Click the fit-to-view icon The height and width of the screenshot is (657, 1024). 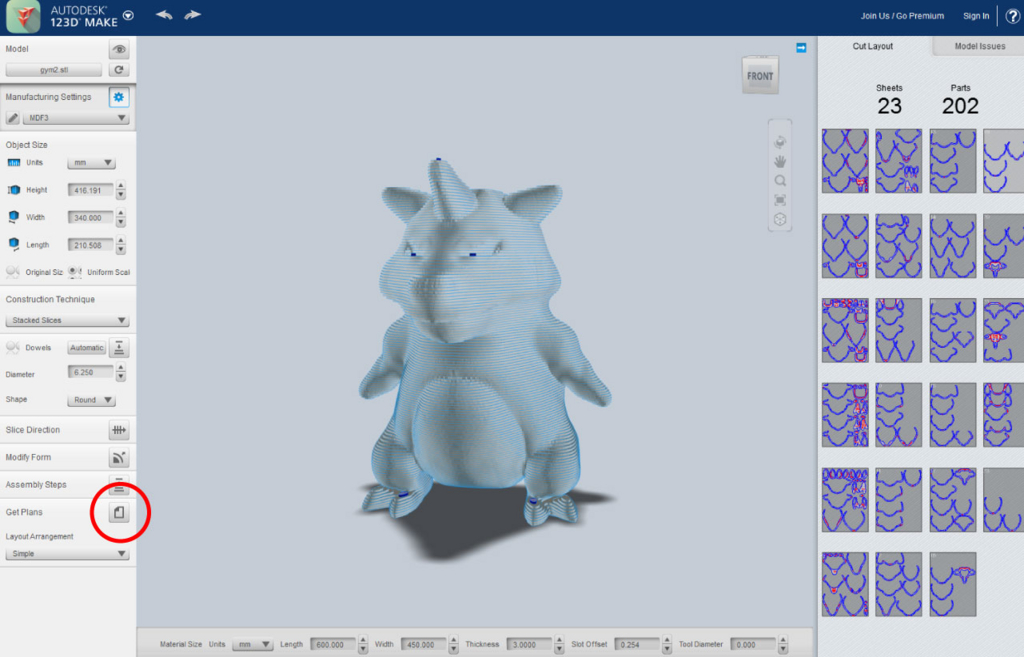(780, 200)
